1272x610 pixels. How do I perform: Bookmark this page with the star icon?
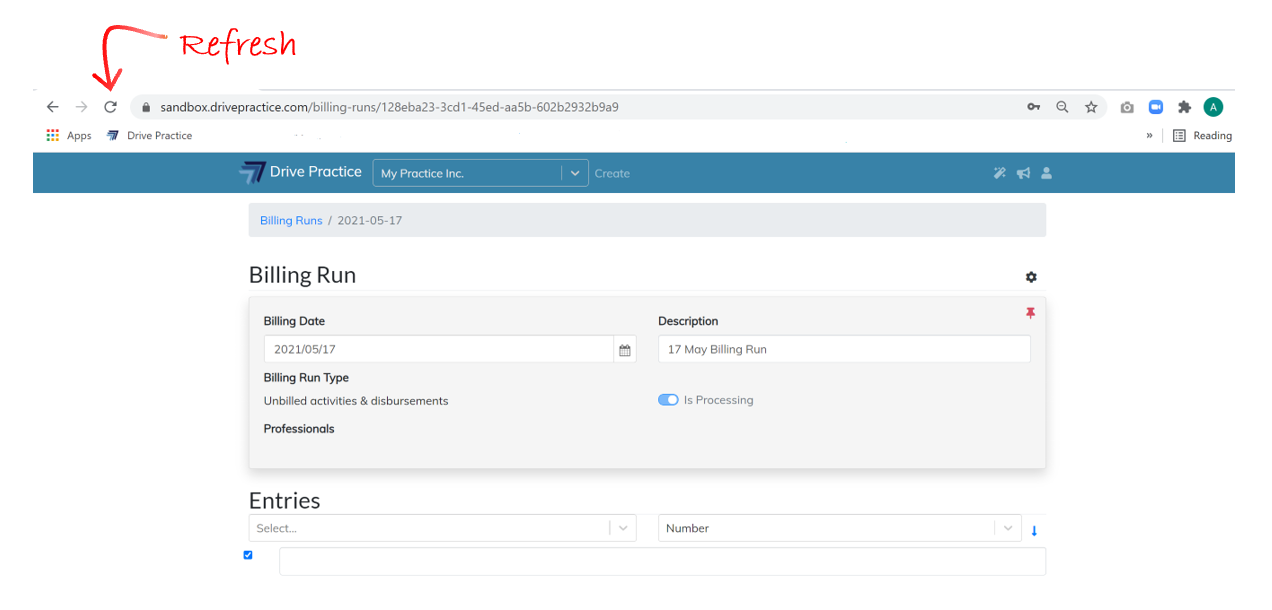point(1091,107)
